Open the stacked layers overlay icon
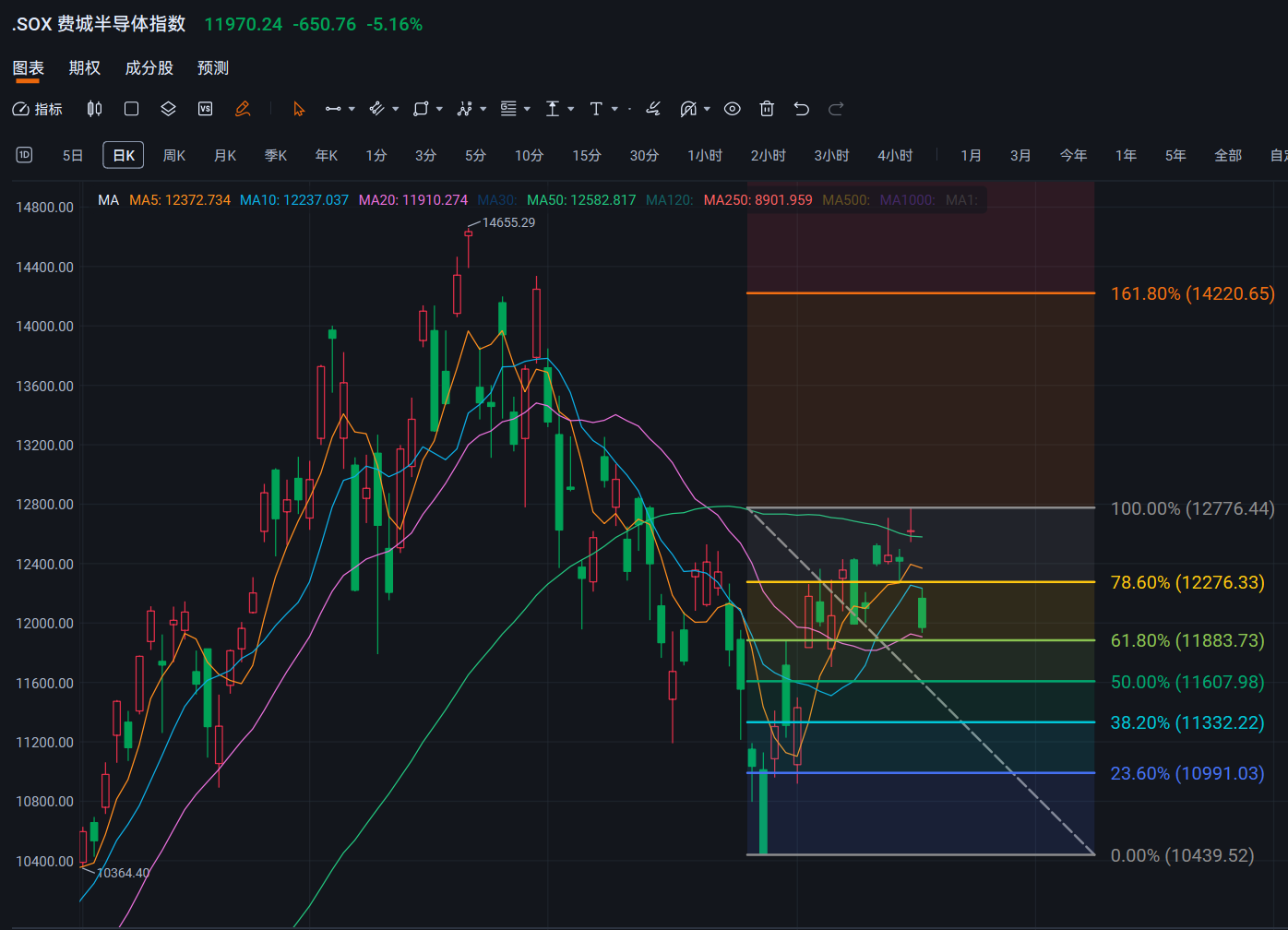 [168, 109]
